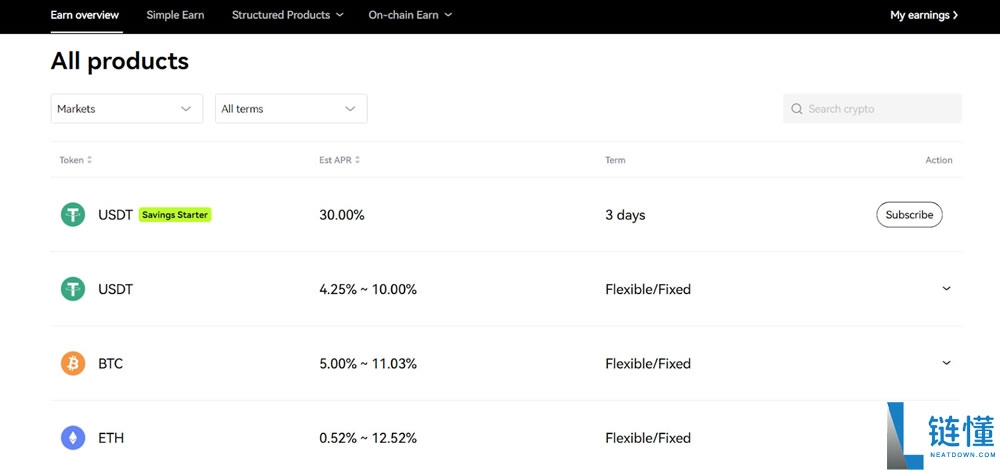Switch to the Simple Earn tab

175,15
